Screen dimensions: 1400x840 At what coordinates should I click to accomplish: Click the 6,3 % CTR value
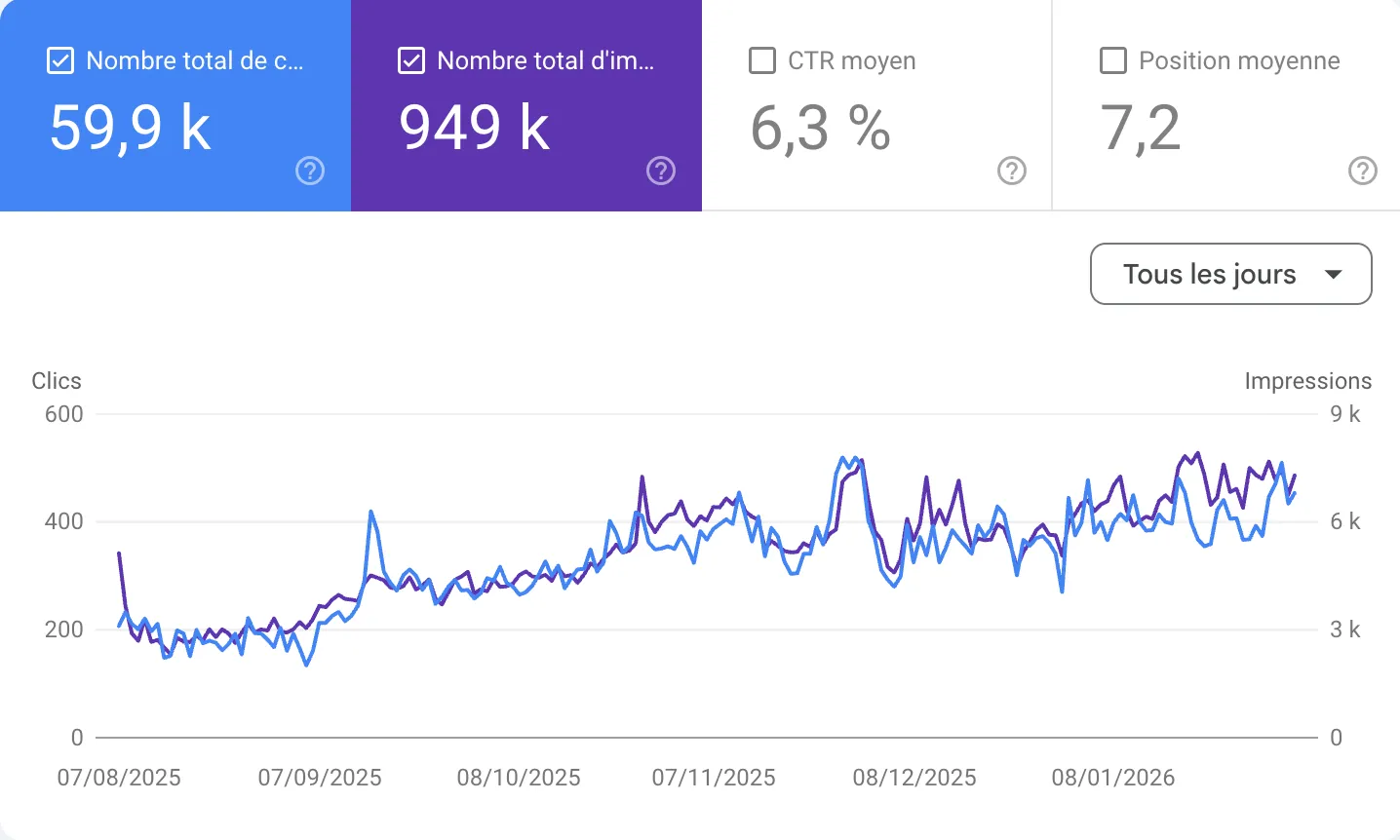tap(821, 128)
